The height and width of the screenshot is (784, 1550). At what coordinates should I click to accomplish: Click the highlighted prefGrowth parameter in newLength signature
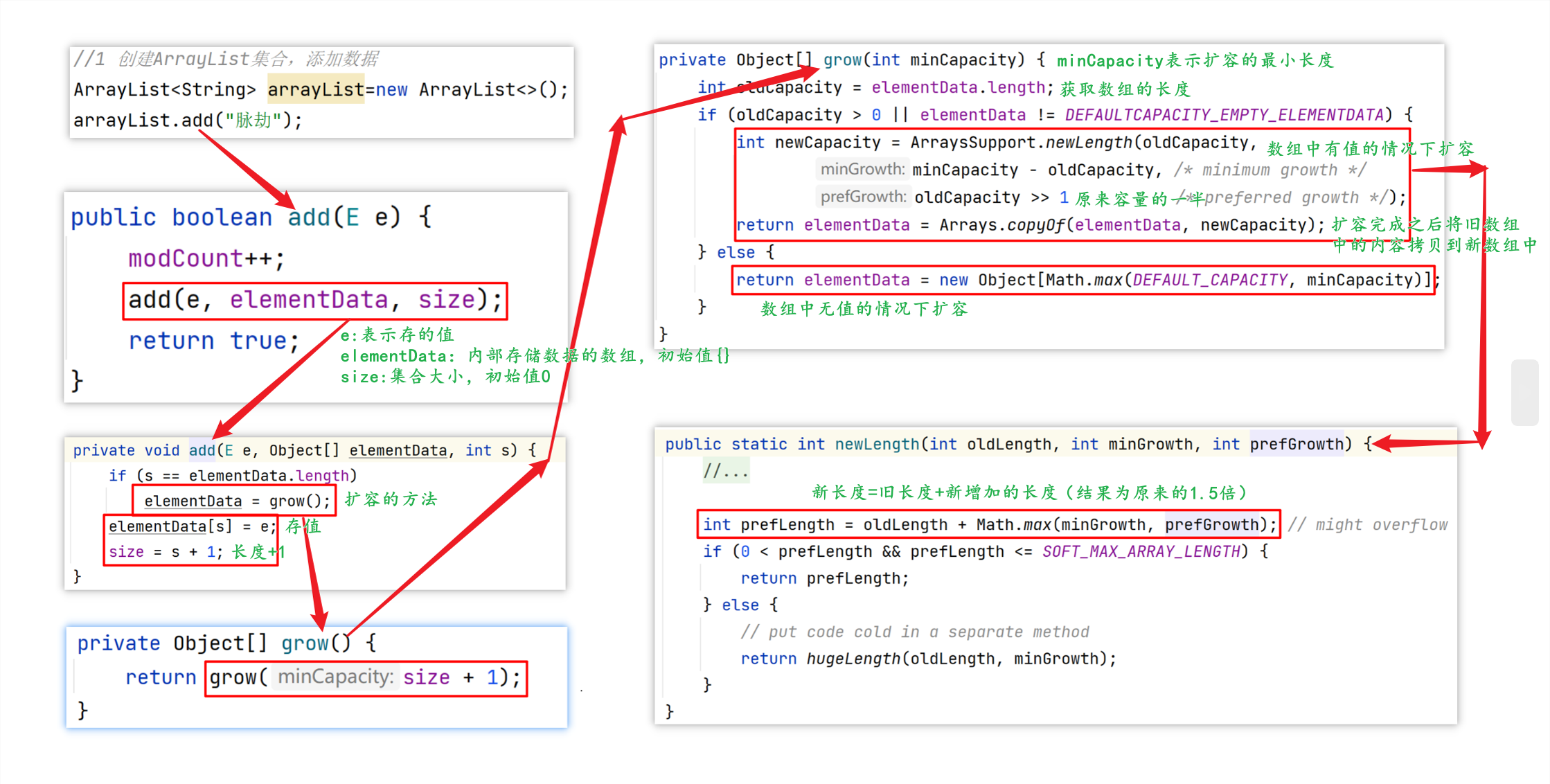click(x=1296, y=445)
